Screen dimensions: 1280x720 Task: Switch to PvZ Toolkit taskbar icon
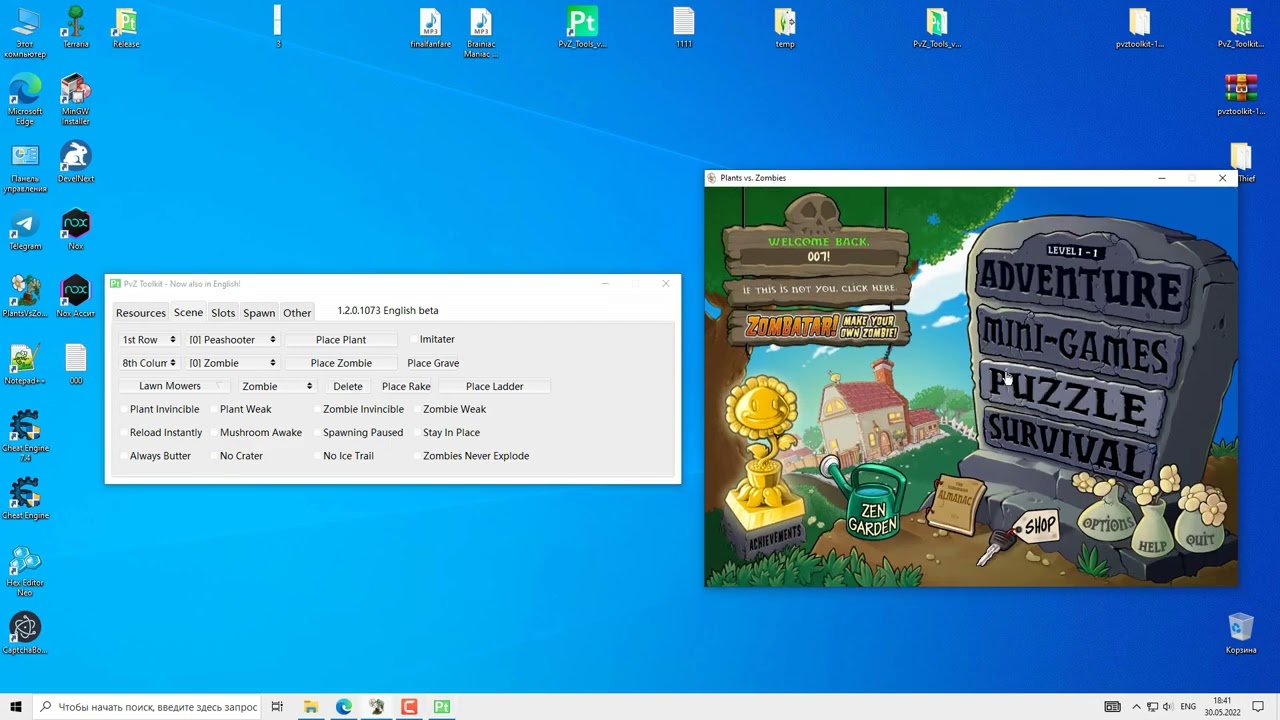coord(442,707)
